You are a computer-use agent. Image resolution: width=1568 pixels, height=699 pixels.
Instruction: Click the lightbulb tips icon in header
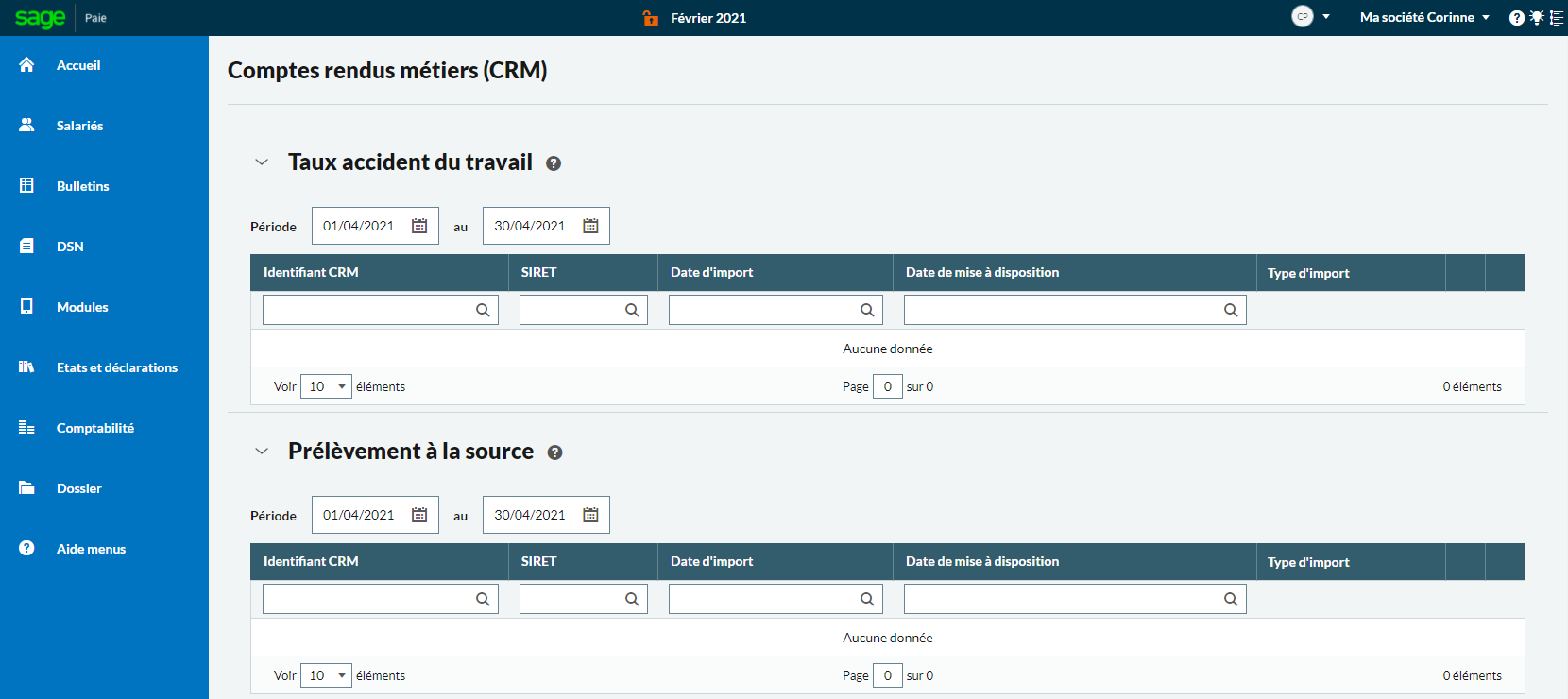coord(1537,18)
